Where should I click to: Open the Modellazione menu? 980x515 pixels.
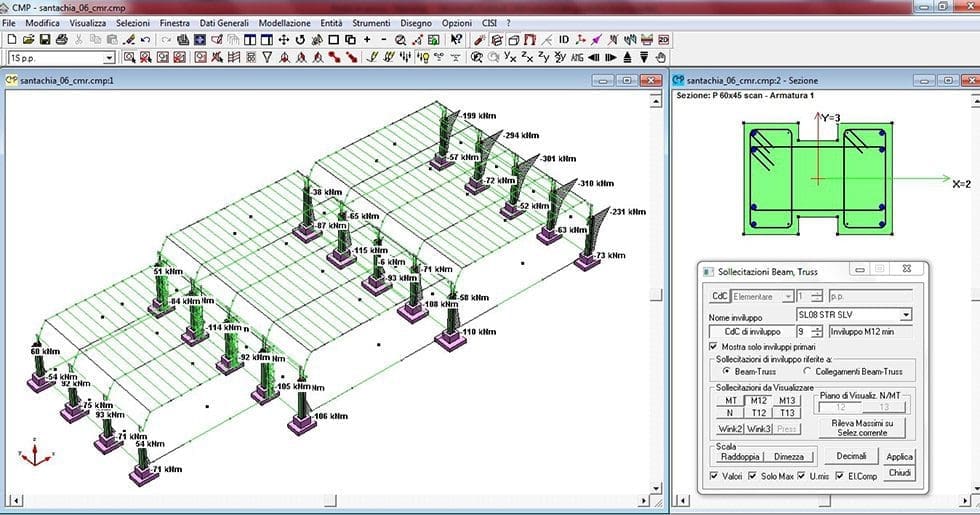pos(284,22)
